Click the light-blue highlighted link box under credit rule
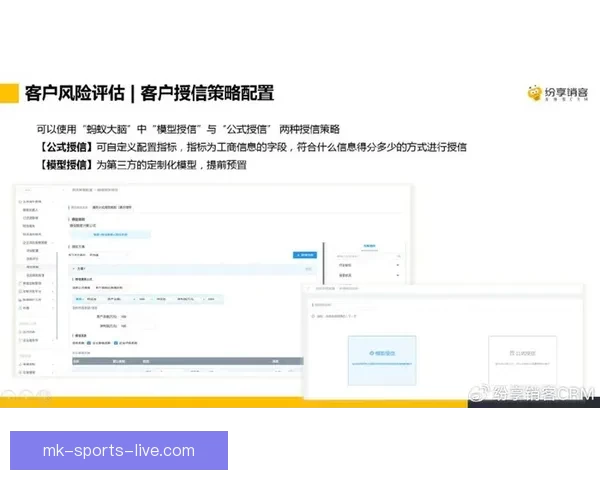The image size is (600, 480). (x=110, y=234)
